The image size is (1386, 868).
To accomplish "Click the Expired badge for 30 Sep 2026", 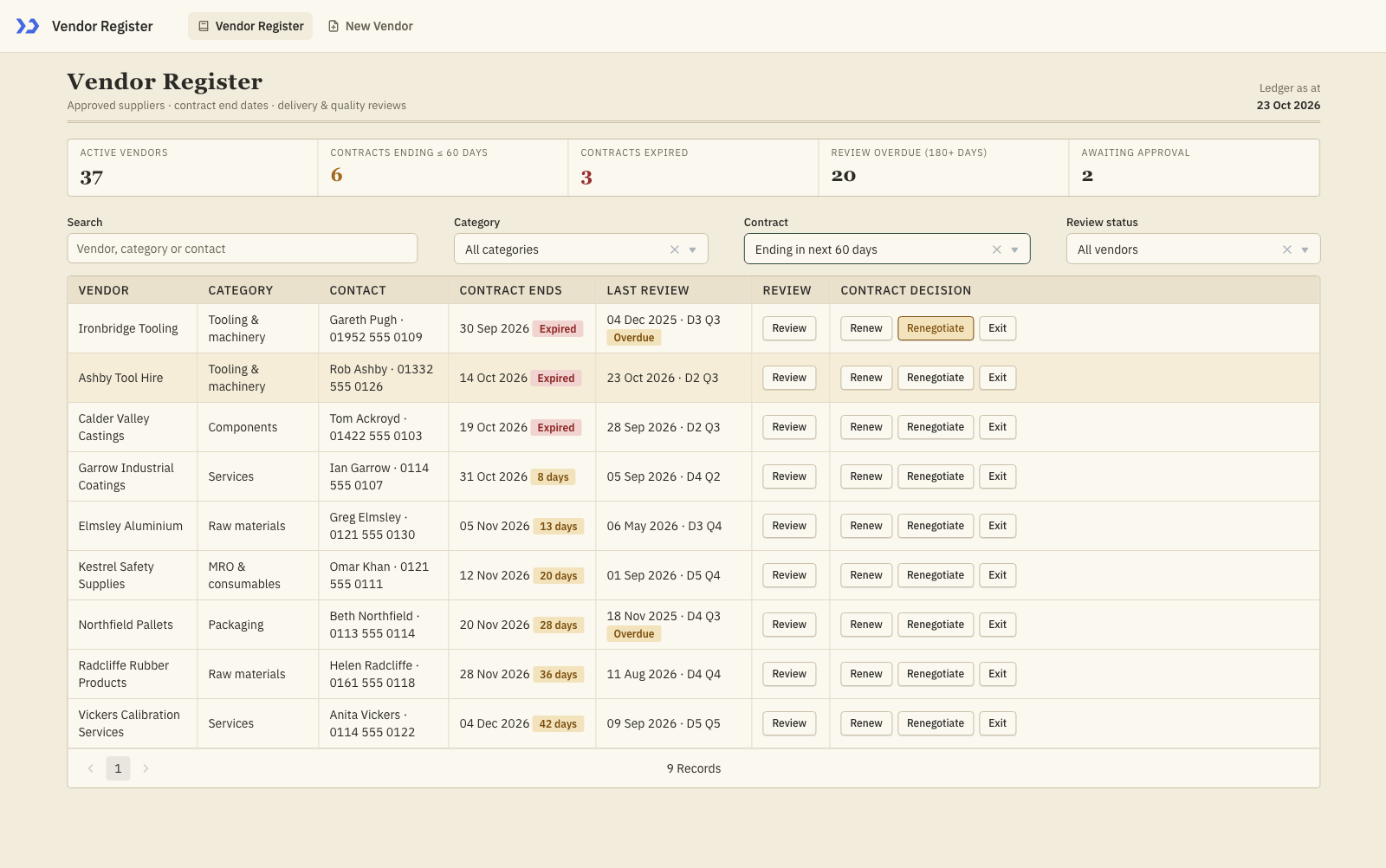I will point(558,329).
